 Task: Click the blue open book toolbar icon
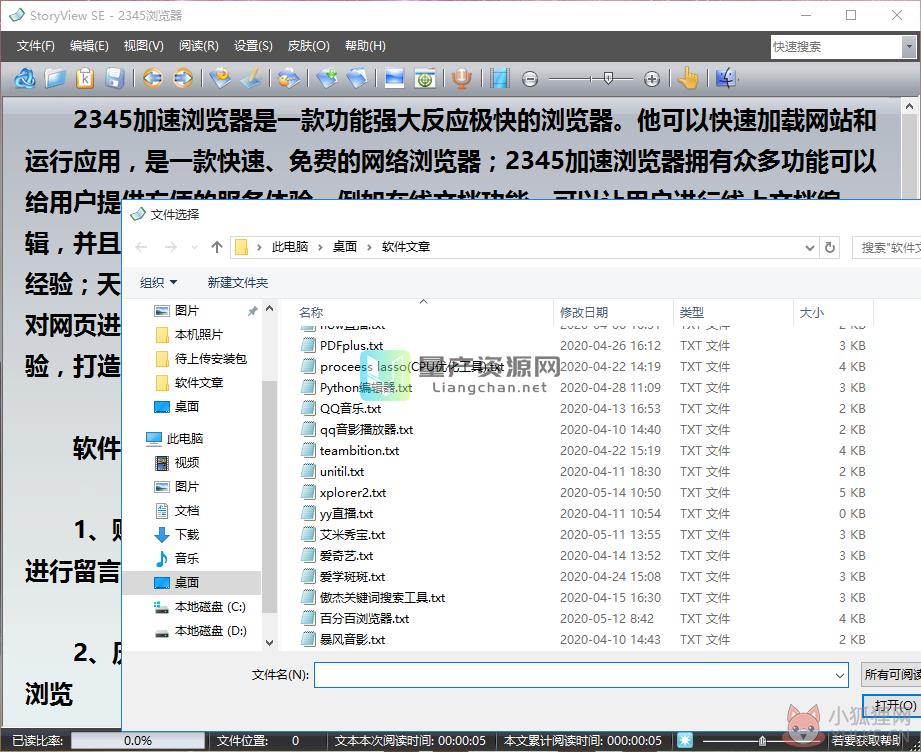pos(357,78)
